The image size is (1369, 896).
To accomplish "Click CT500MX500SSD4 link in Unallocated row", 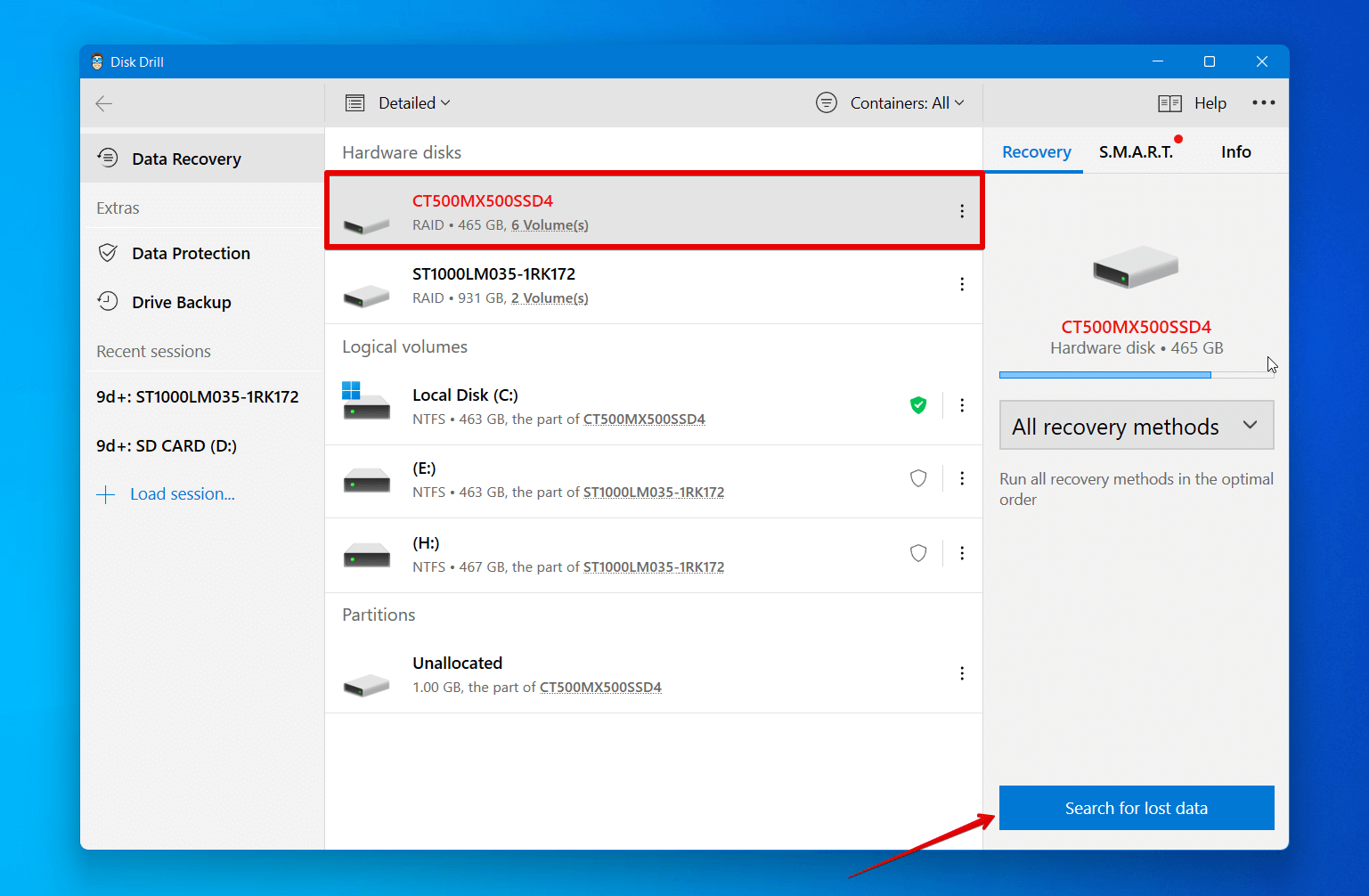I will 600,688.
